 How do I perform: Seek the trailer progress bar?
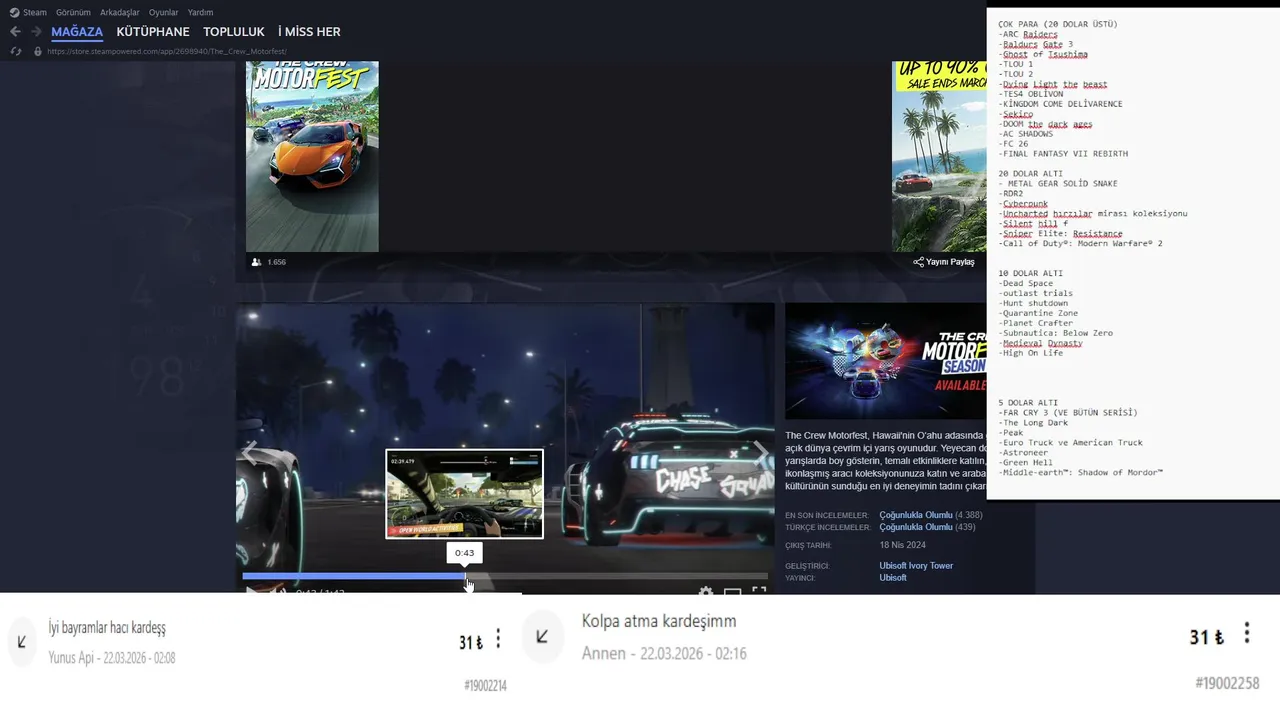(x=505, y=576)
